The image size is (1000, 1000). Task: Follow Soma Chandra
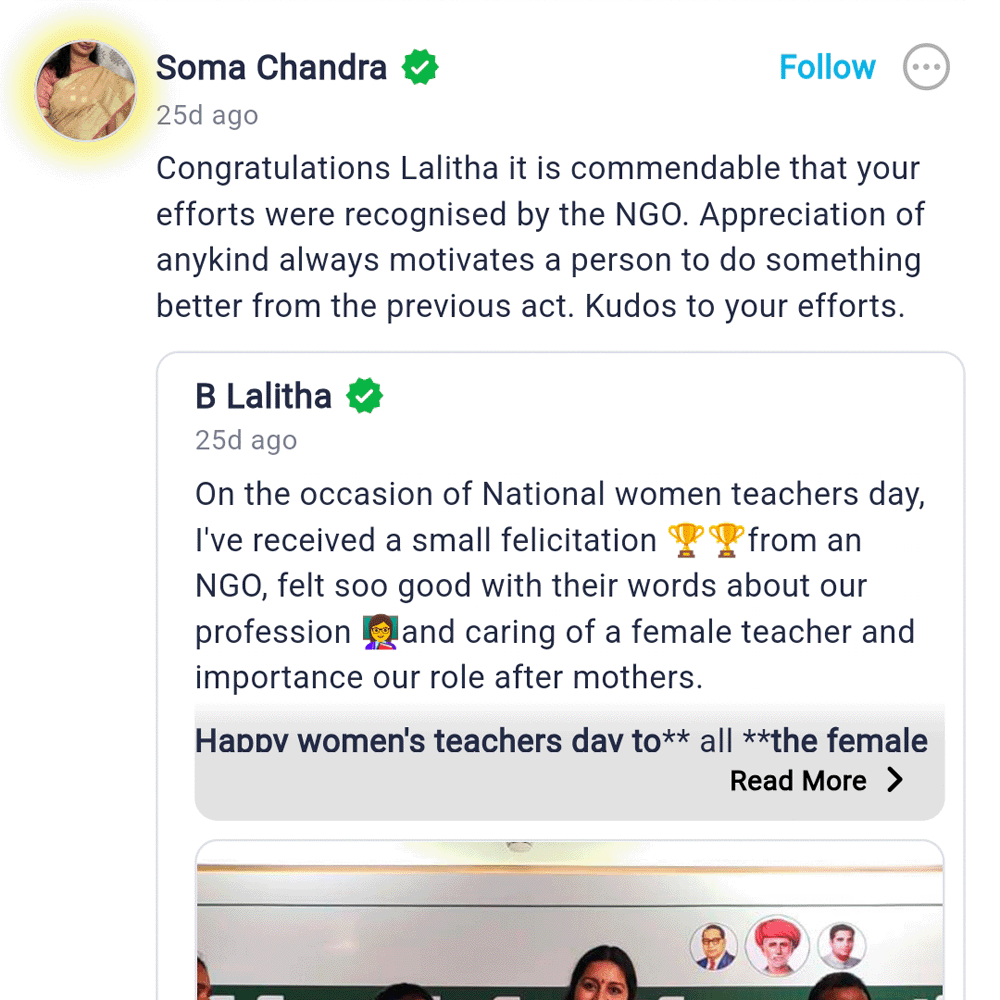827,68
